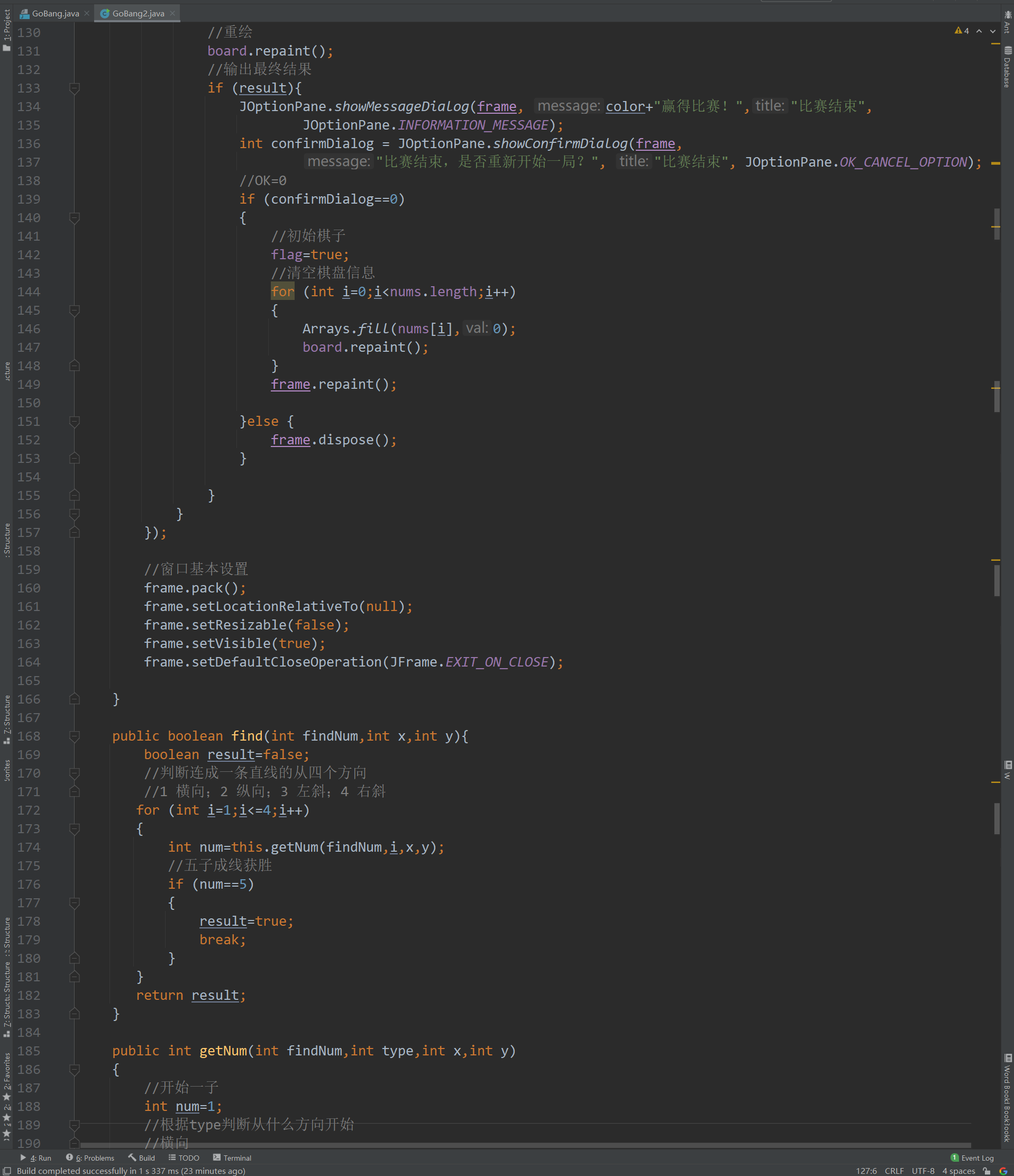Close the GoBang2.java editor tab
1014x1176 pixels.
point(172,13)
